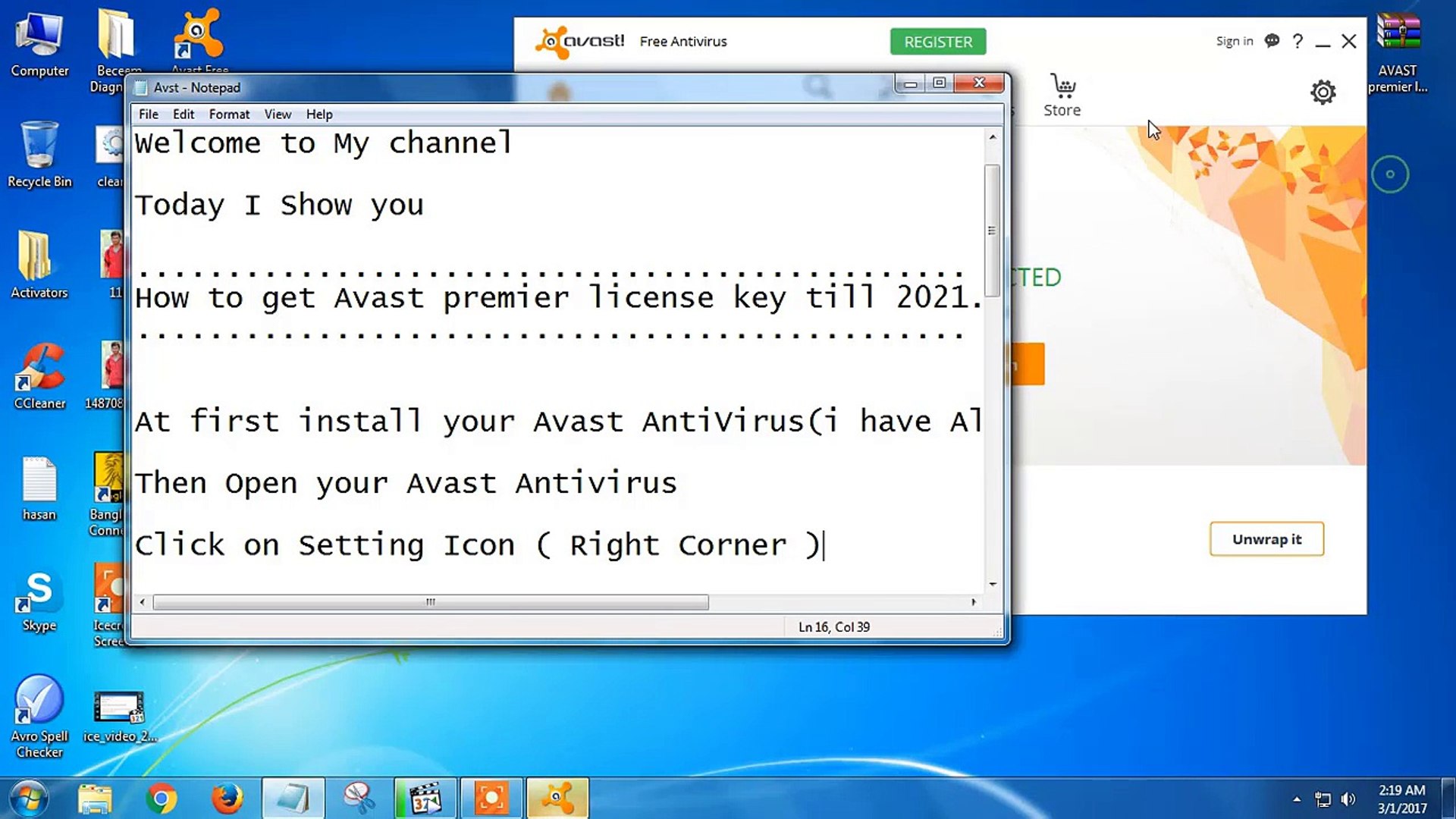
Task: Click the volume speaker tray icon
Action: click(x=1348, y=799)
